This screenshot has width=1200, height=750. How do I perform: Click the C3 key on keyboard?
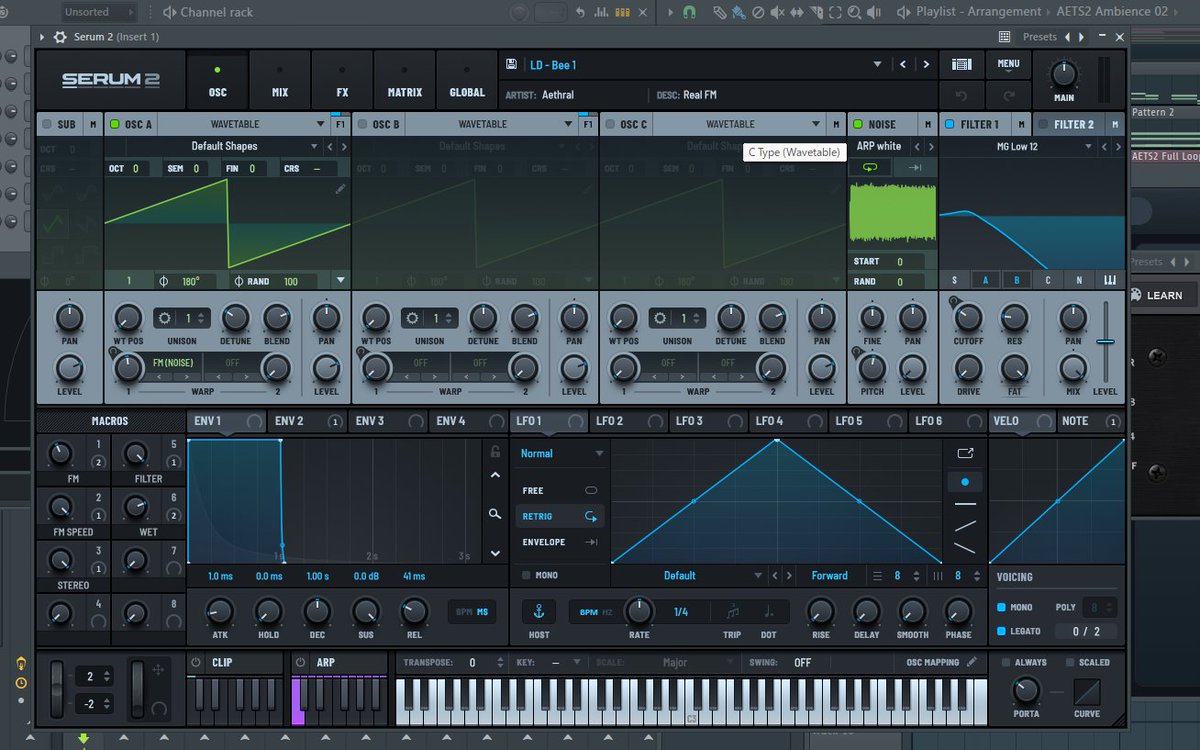[692, 702]
